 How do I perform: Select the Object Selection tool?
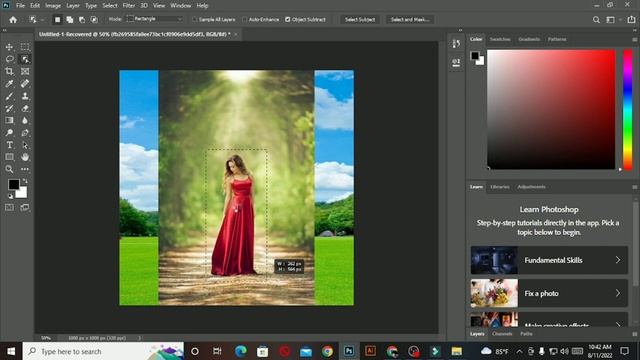25,59
